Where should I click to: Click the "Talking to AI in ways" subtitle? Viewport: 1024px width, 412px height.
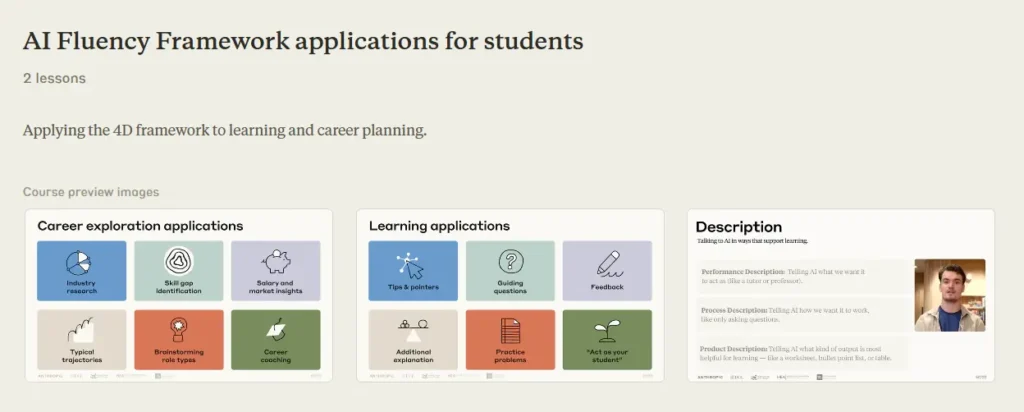coord(752,241)
